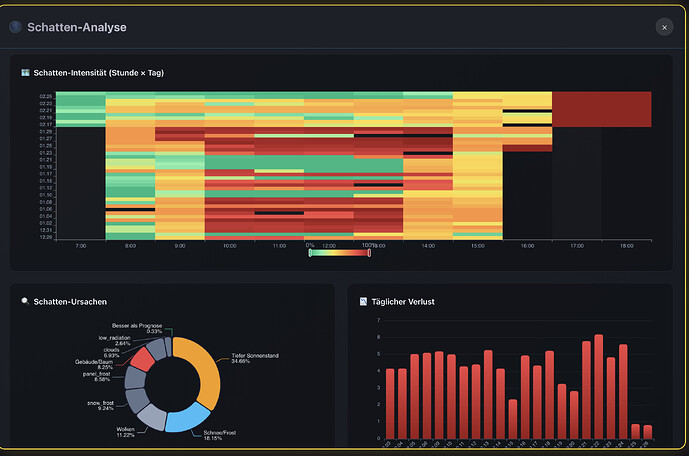
Task: Click the tallest red bar in Täglicher Verlust
Action: coord(598,387)
